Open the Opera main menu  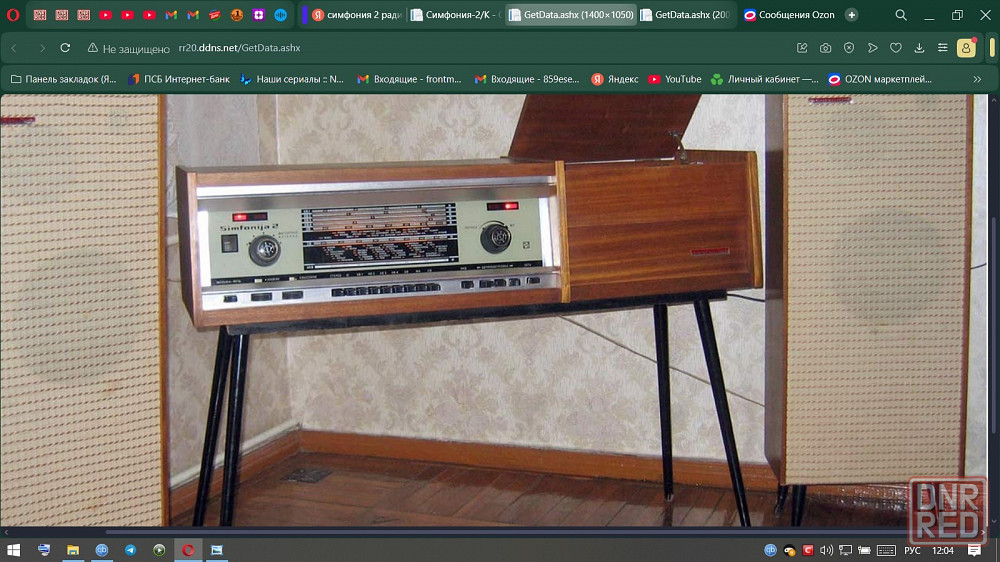coord(13,15)
